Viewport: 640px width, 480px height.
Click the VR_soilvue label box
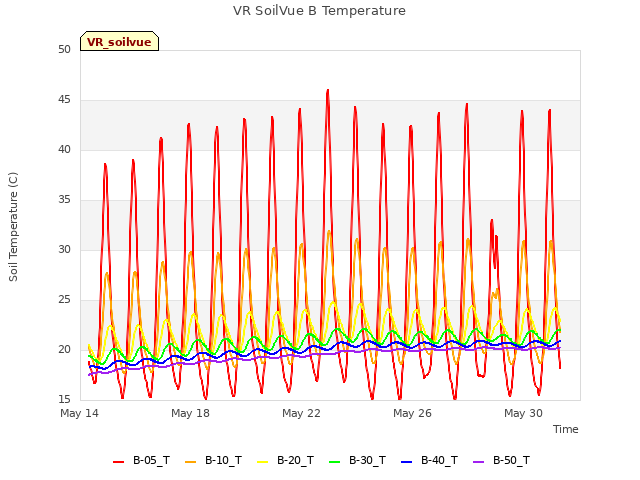pos(119,41)
